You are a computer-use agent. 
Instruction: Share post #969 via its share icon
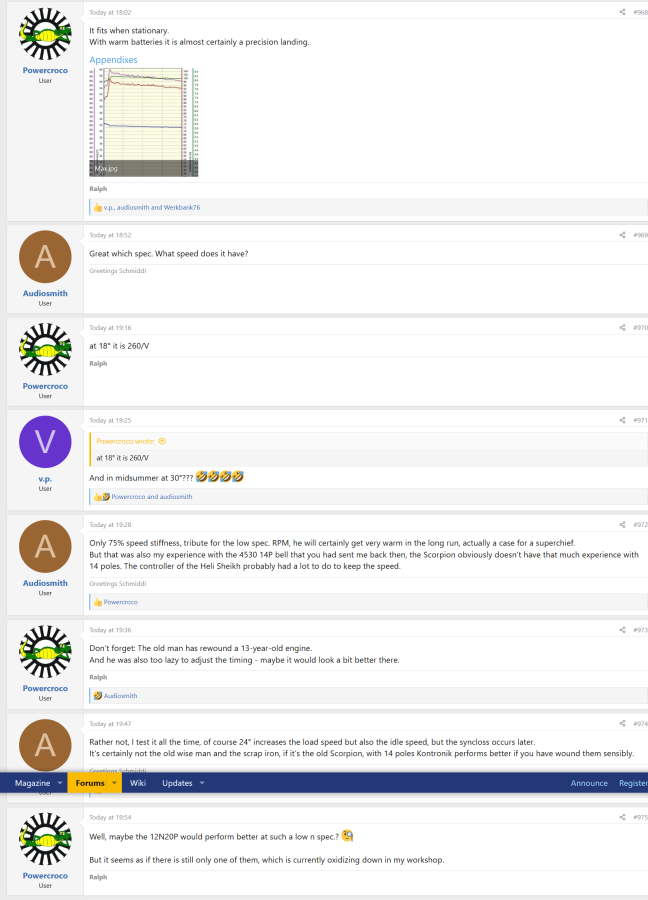click(623, 235)
